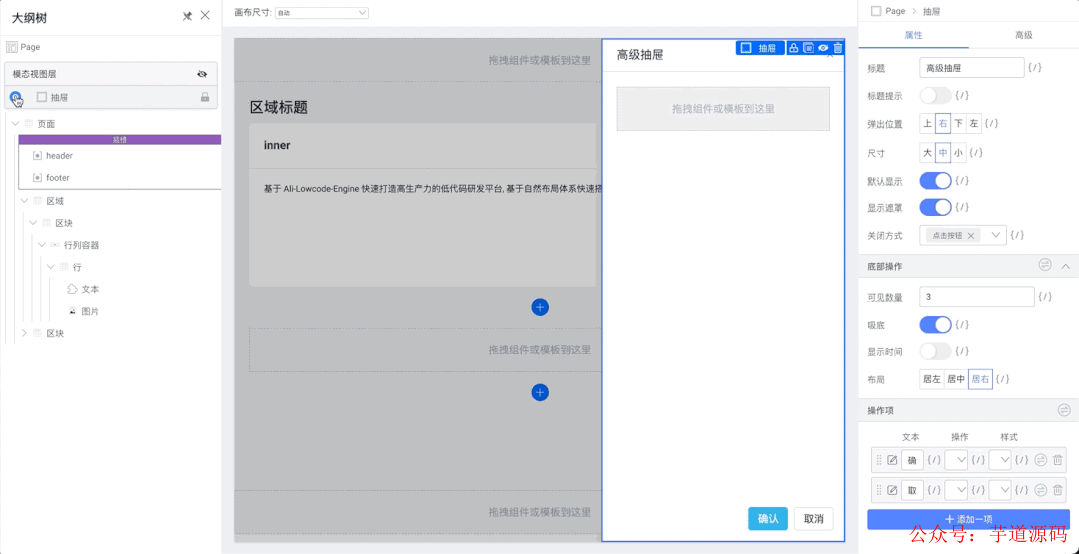Viewport: 1079px width, 554px height.
Task: Copy the selected drawer component
Action: pos(809,47)
